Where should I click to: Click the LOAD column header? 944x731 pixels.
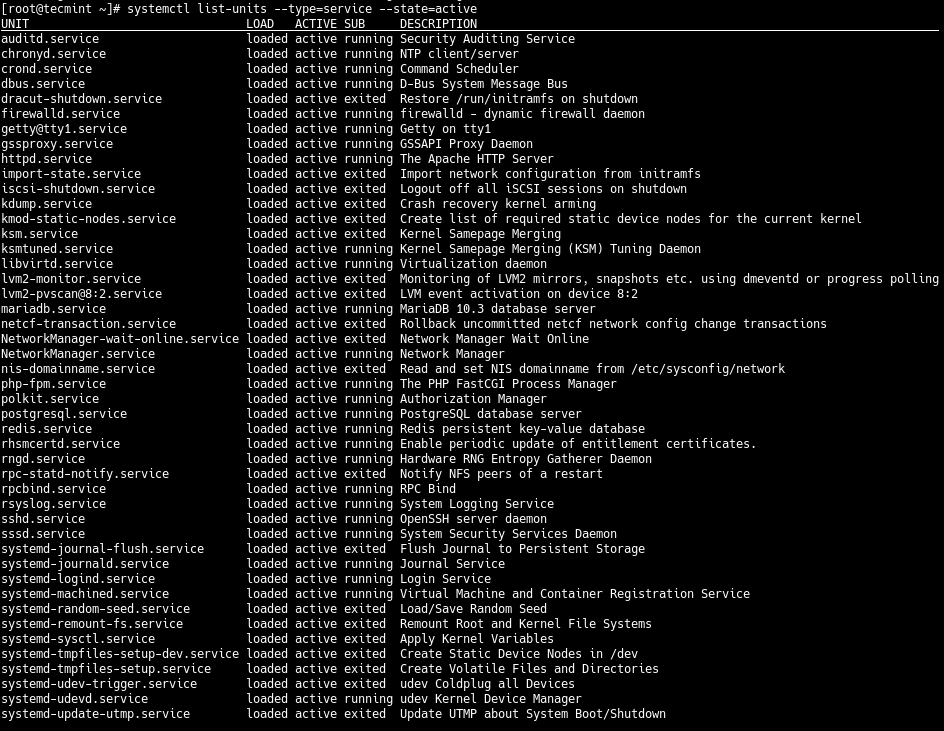[260, 24]
